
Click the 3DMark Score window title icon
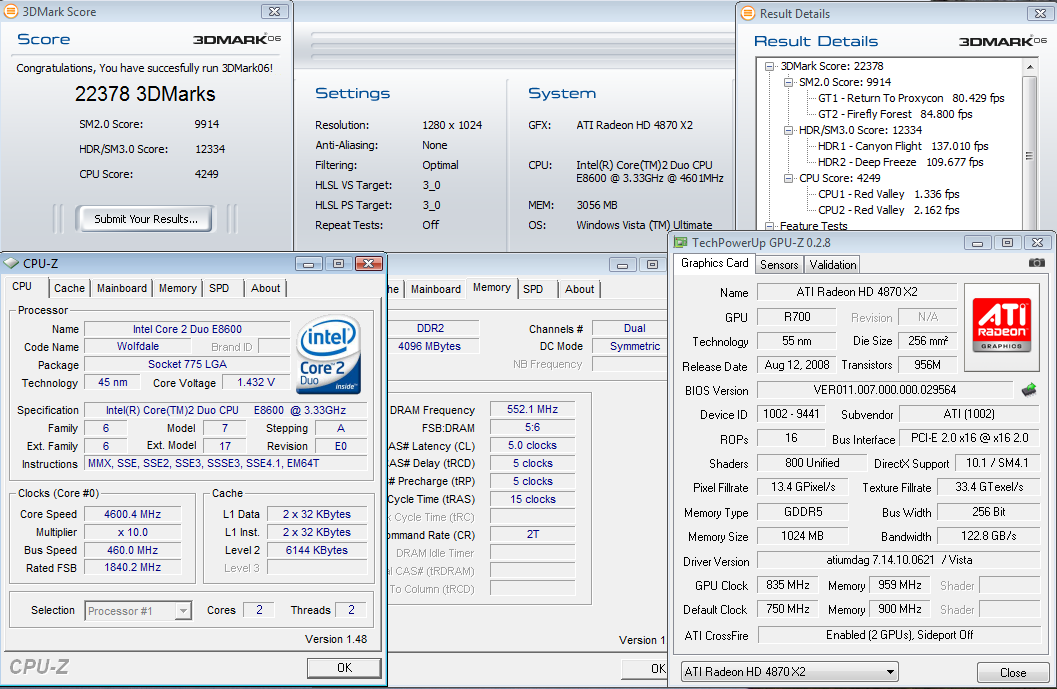[11, 11]
